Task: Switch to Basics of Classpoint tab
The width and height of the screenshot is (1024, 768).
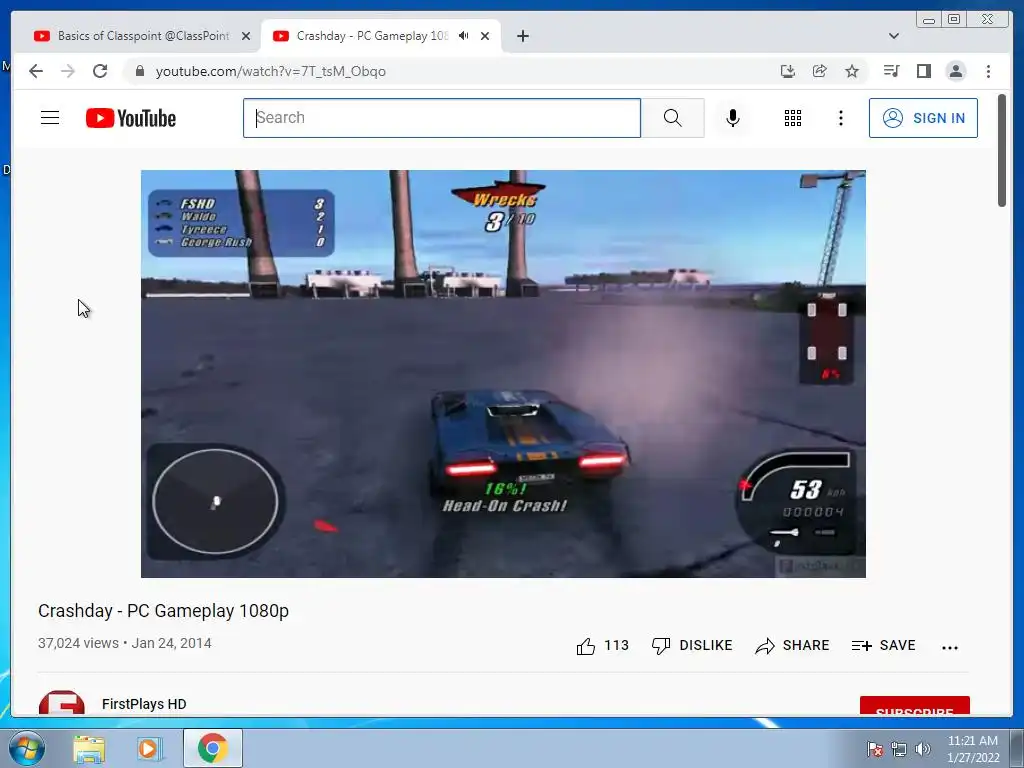Action: 143,36
